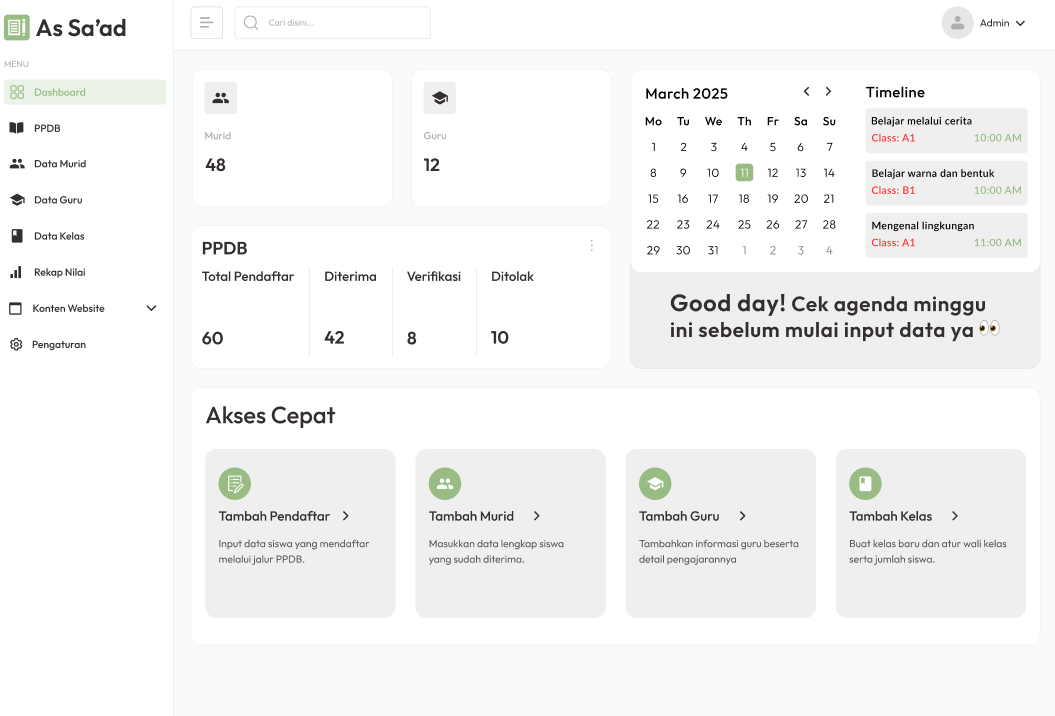Go to previous month in calendar
Viewport: 1055px width, 716px height.
click(806, 92)
